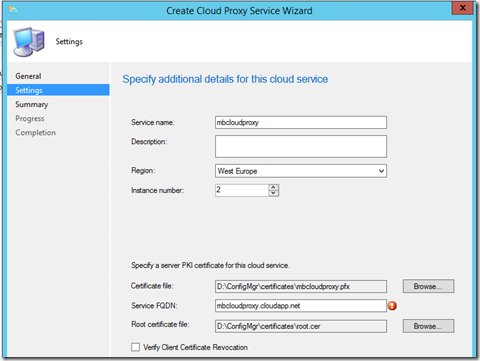
Task: Click the Service FQDN text field
Action: [301, 306]
